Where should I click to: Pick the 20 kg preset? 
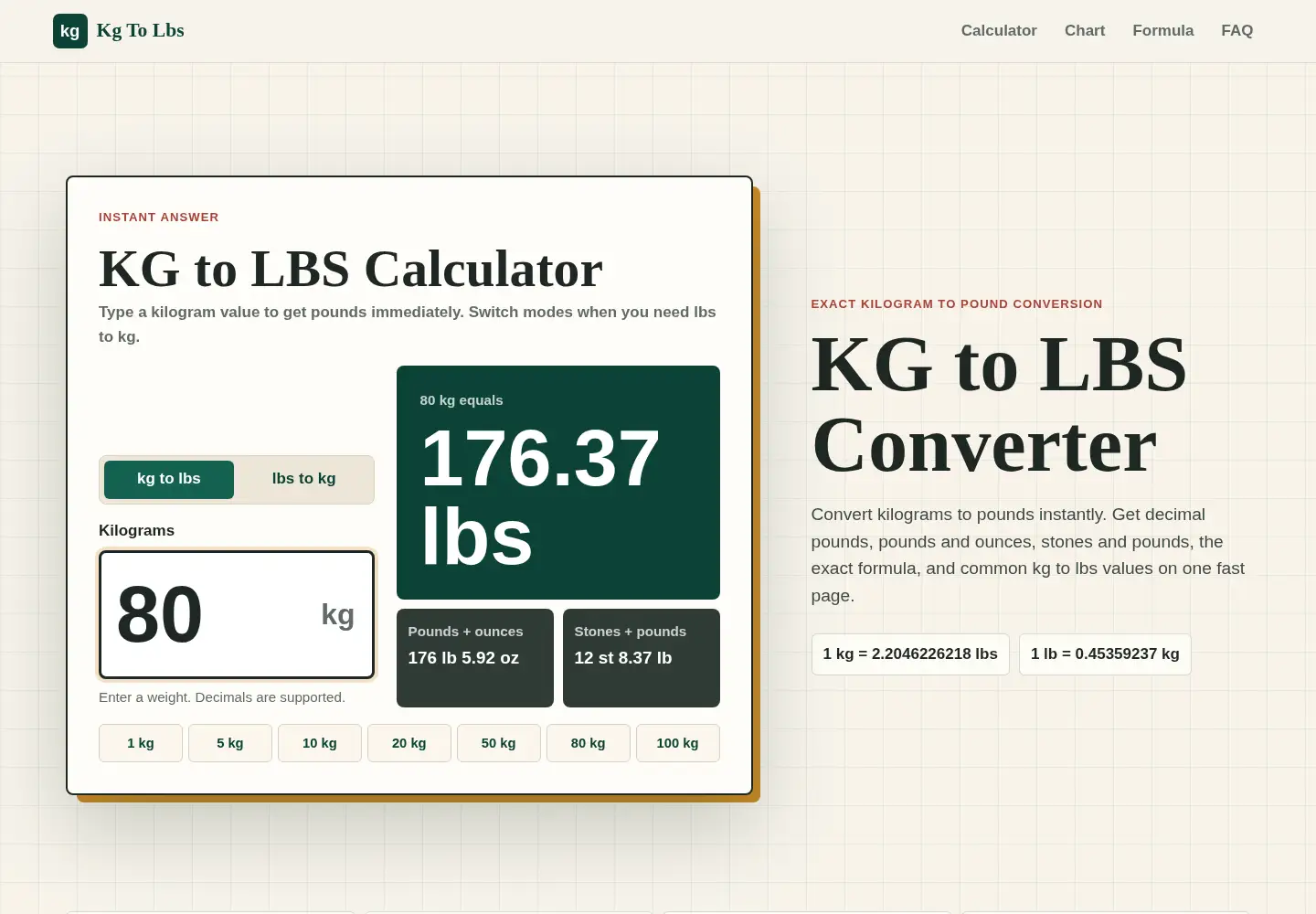coord(409,743)
